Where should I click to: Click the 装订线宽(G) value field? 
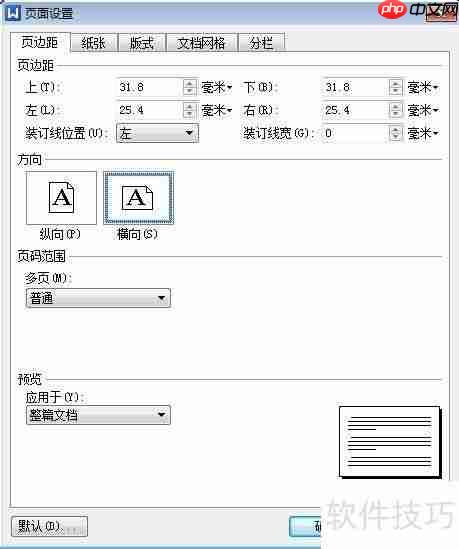[355, 133]
